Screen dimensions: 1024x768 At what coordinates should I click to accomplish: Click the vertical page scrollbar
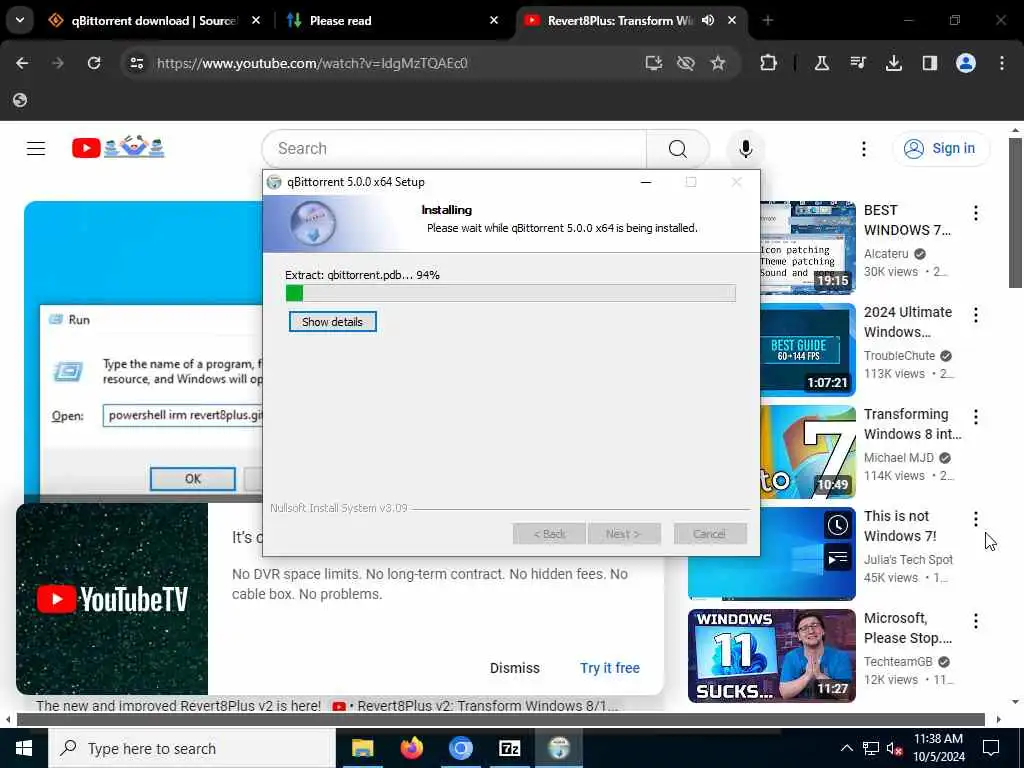tap(1015, 212)
